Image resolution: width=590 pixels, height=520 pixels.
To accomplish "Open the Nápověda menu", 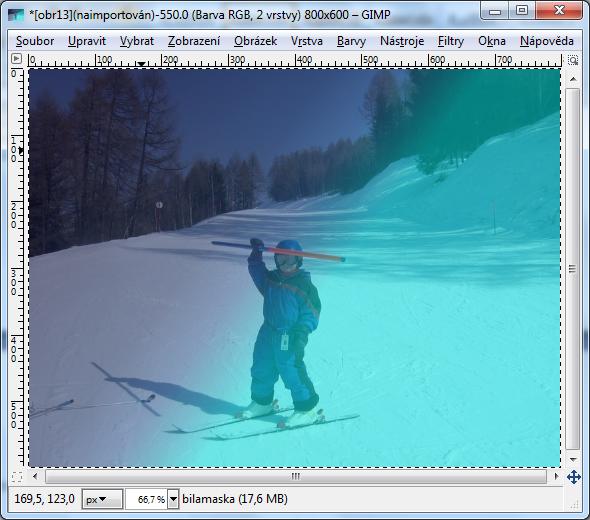I will click(x=547, y=41).
